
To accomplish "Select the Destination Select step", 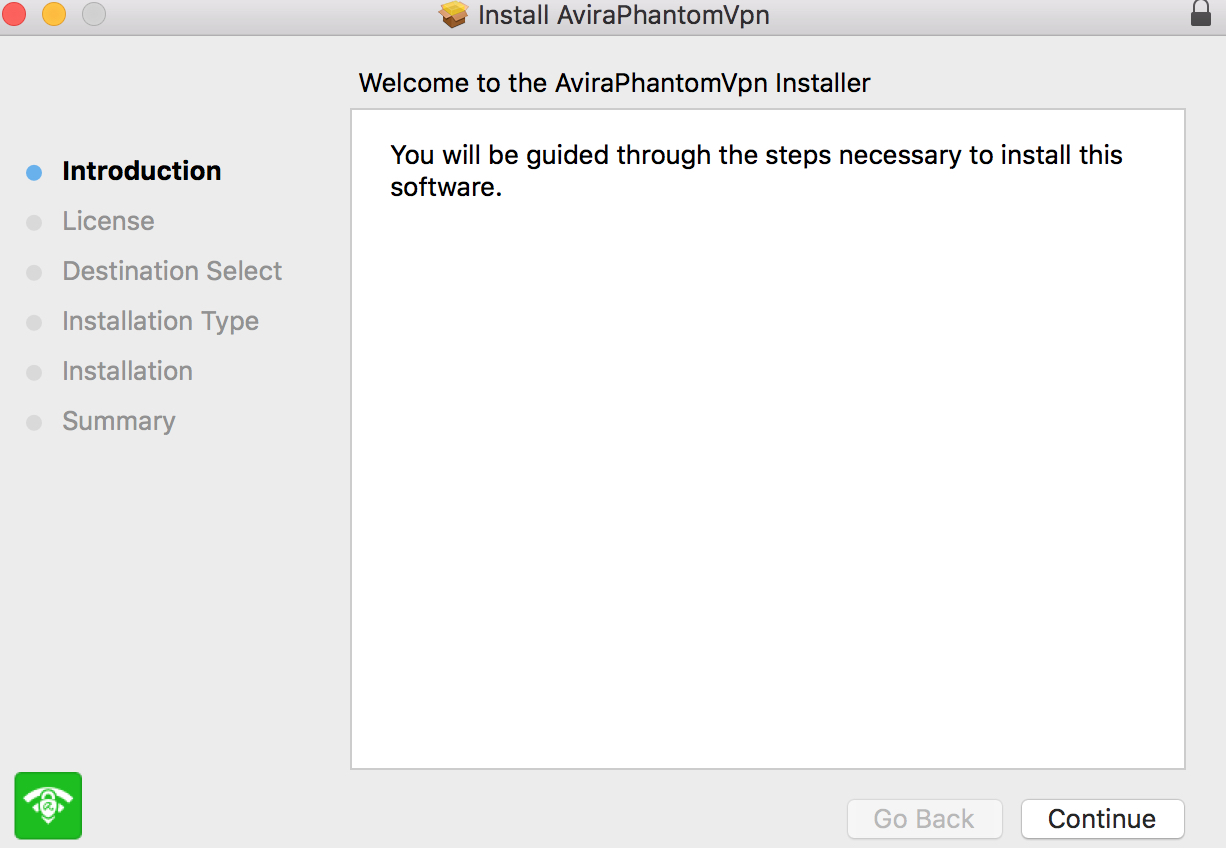I will pos(172,271).
